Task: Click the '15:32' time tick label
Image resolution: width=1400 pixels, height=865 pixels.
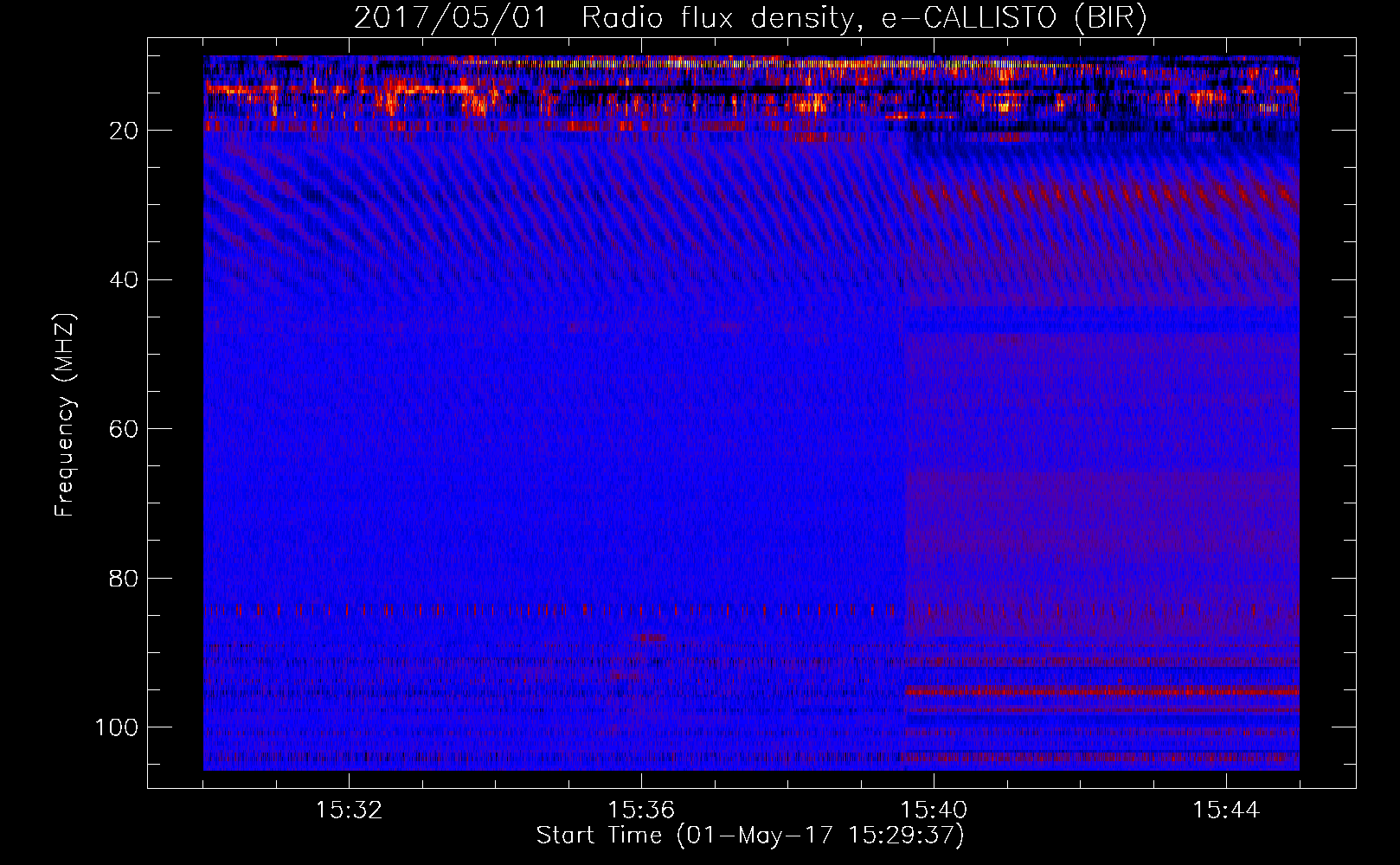Action: point(349,811)
